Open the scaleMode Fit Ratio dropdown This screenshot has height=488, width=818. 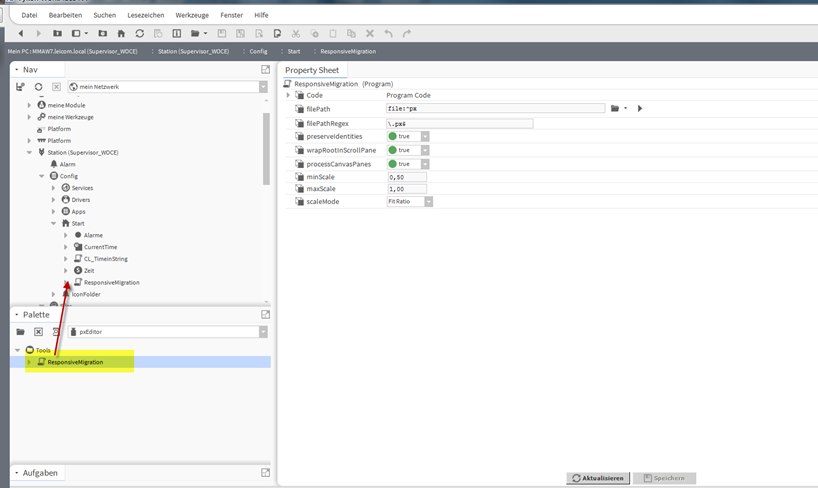[x=428, y=201]
